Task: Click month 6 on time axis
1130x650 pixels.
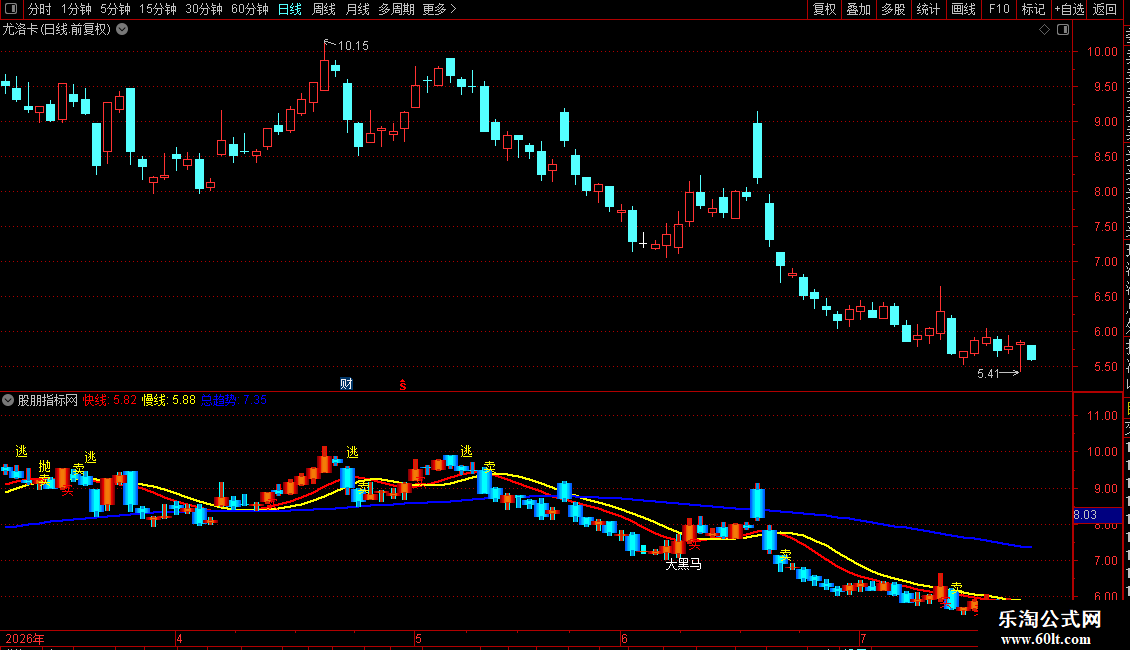Action: pos(624,638)
